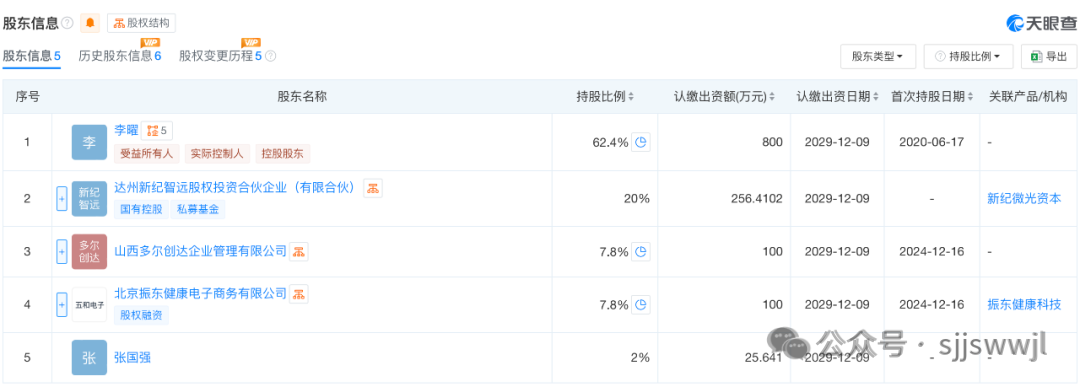Click the help icon beside 股东信息 title
Viewport: 1080px width, 387px height.
pyautogui.click(x=68, y=23)
